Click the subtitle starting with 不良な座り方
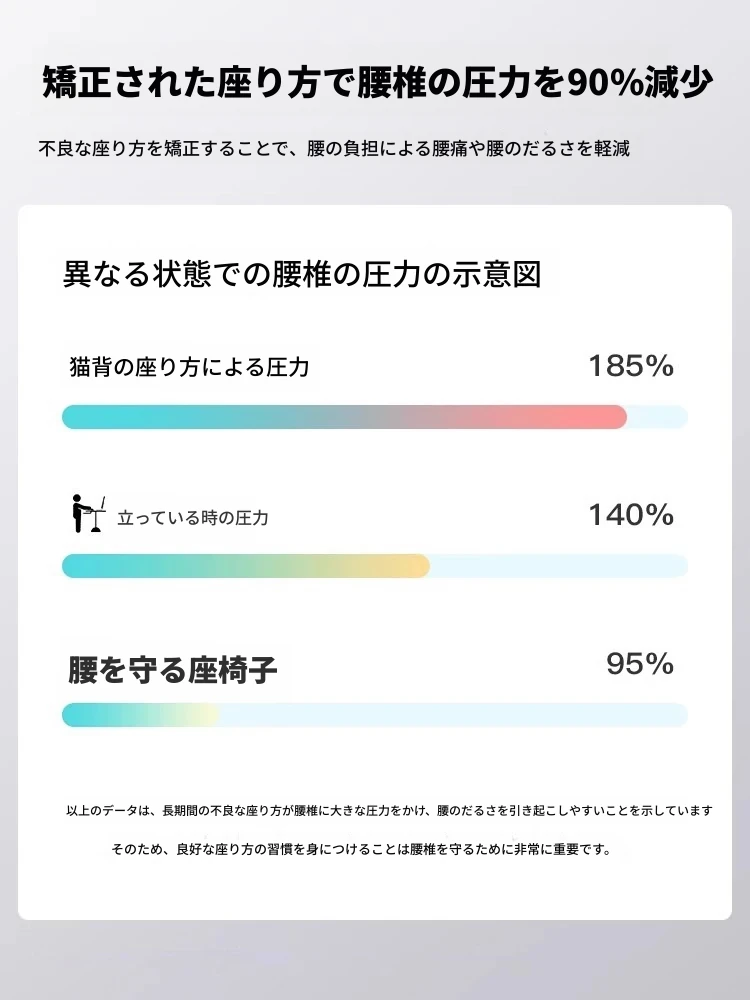The width and height of the screenshot is (750, 1000). click(x=333, y=149)
